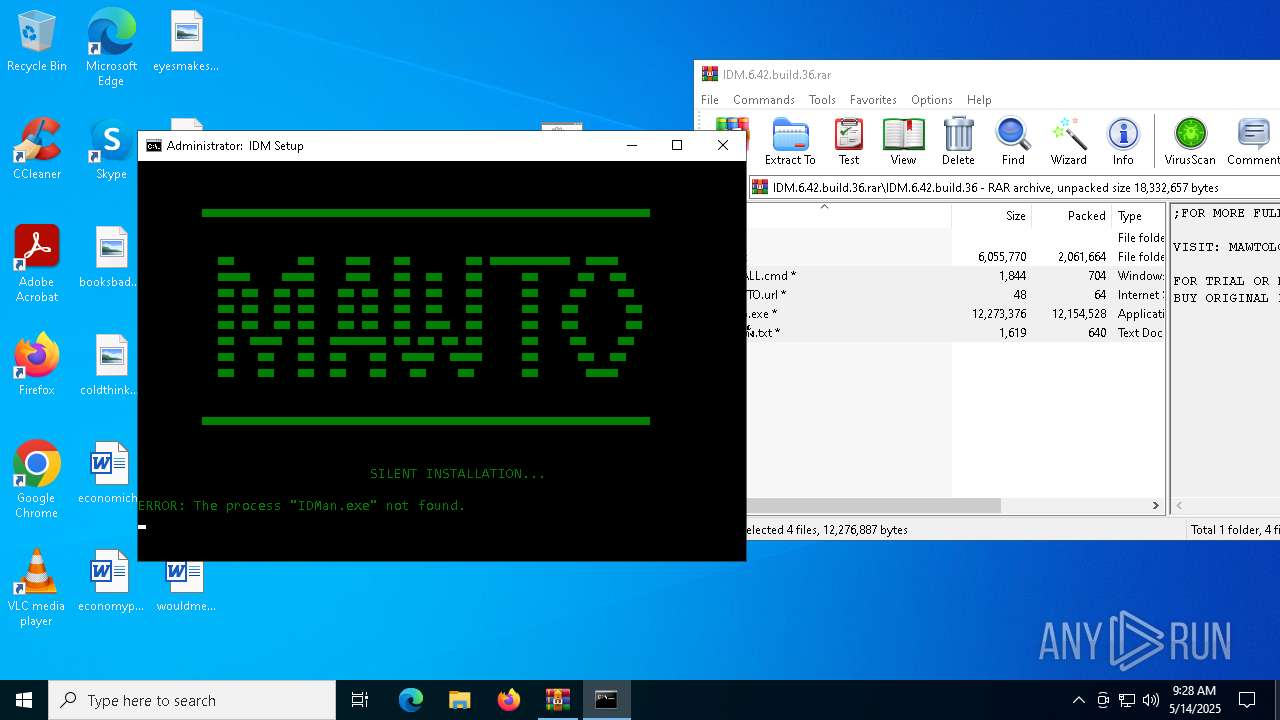Select the Find magnifier icon
This screenshot has width=1280, height=720.
pyautogui.click(x=1013, y=141)
